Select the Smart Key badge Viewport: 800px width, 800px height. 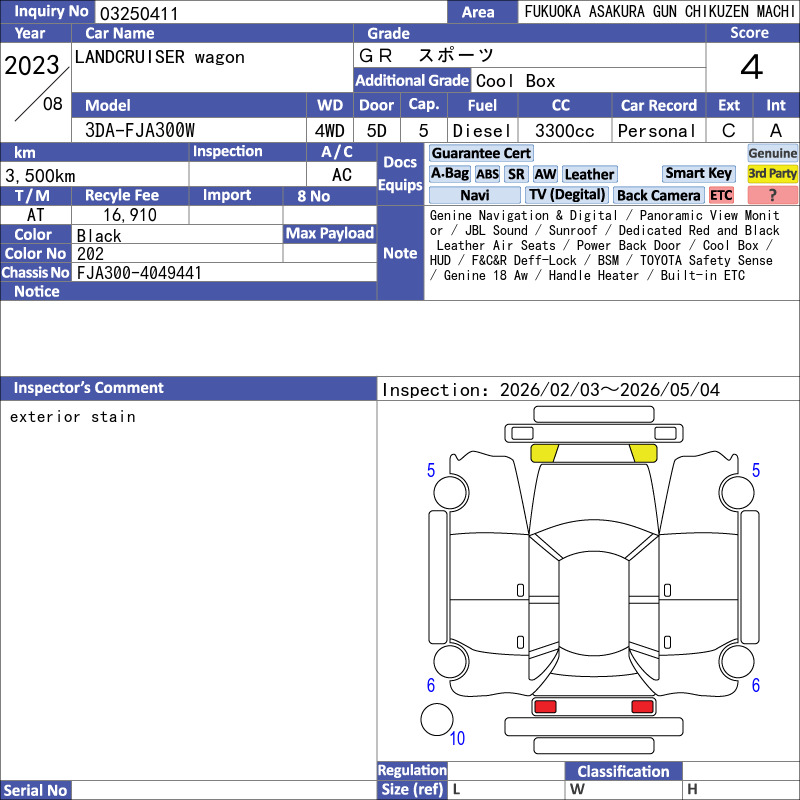pyautogui.click(x=699, y=173)
